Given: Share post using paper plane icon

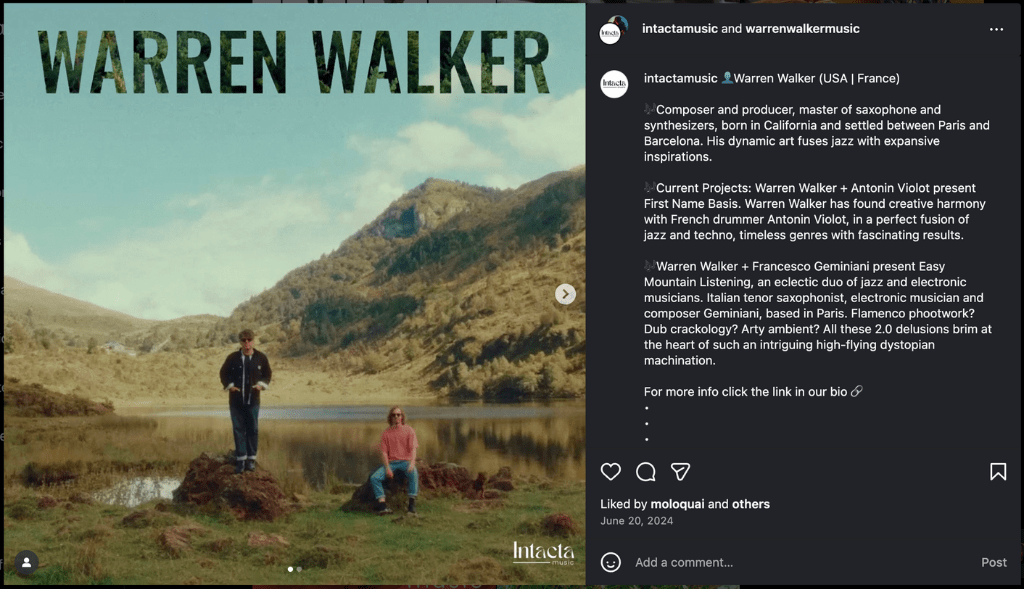Looking at the screenshot, I should [x=680, y=471].
